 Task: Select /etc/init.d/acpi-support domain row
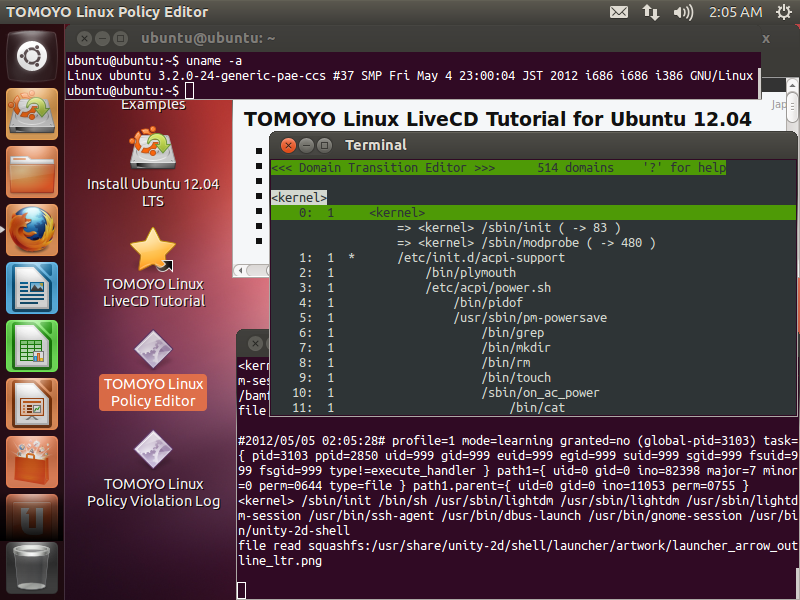[x=533, y=258]
